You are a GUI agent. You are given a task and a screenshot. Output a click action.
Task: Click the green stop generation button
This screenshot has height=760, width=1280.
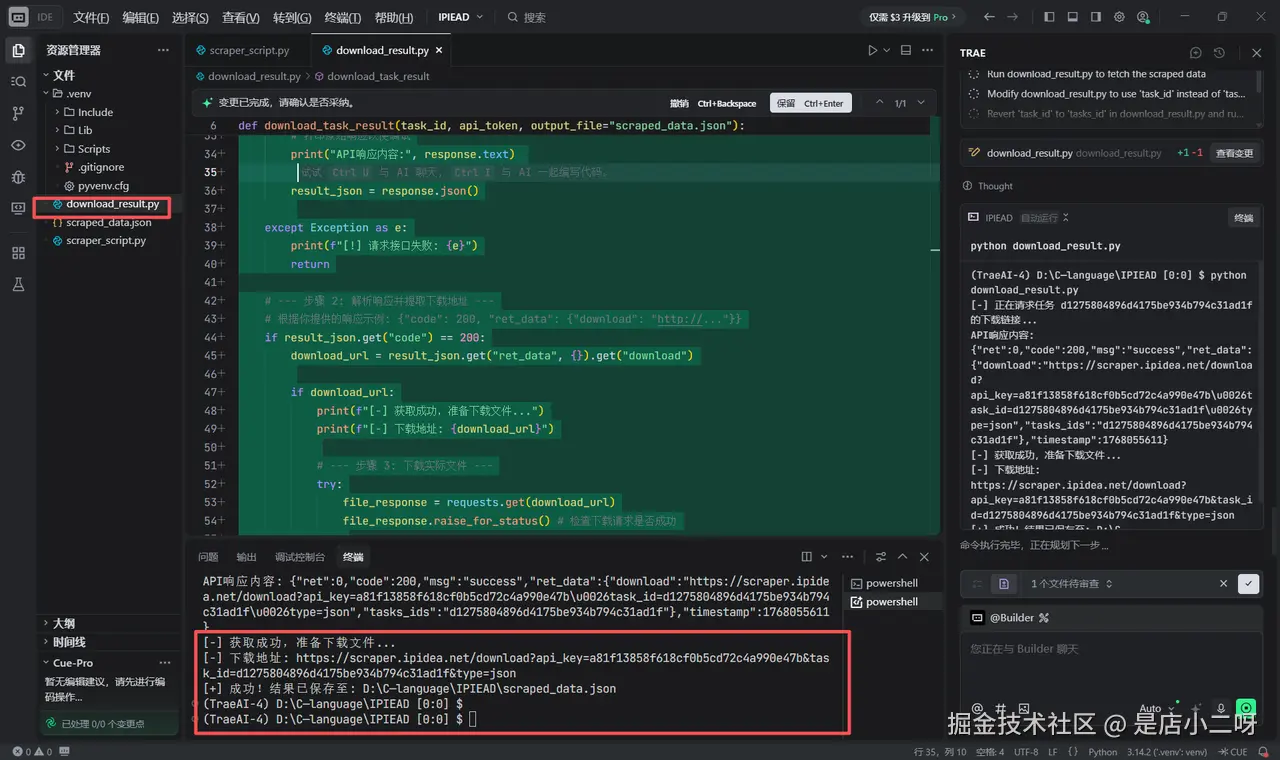1245,708
